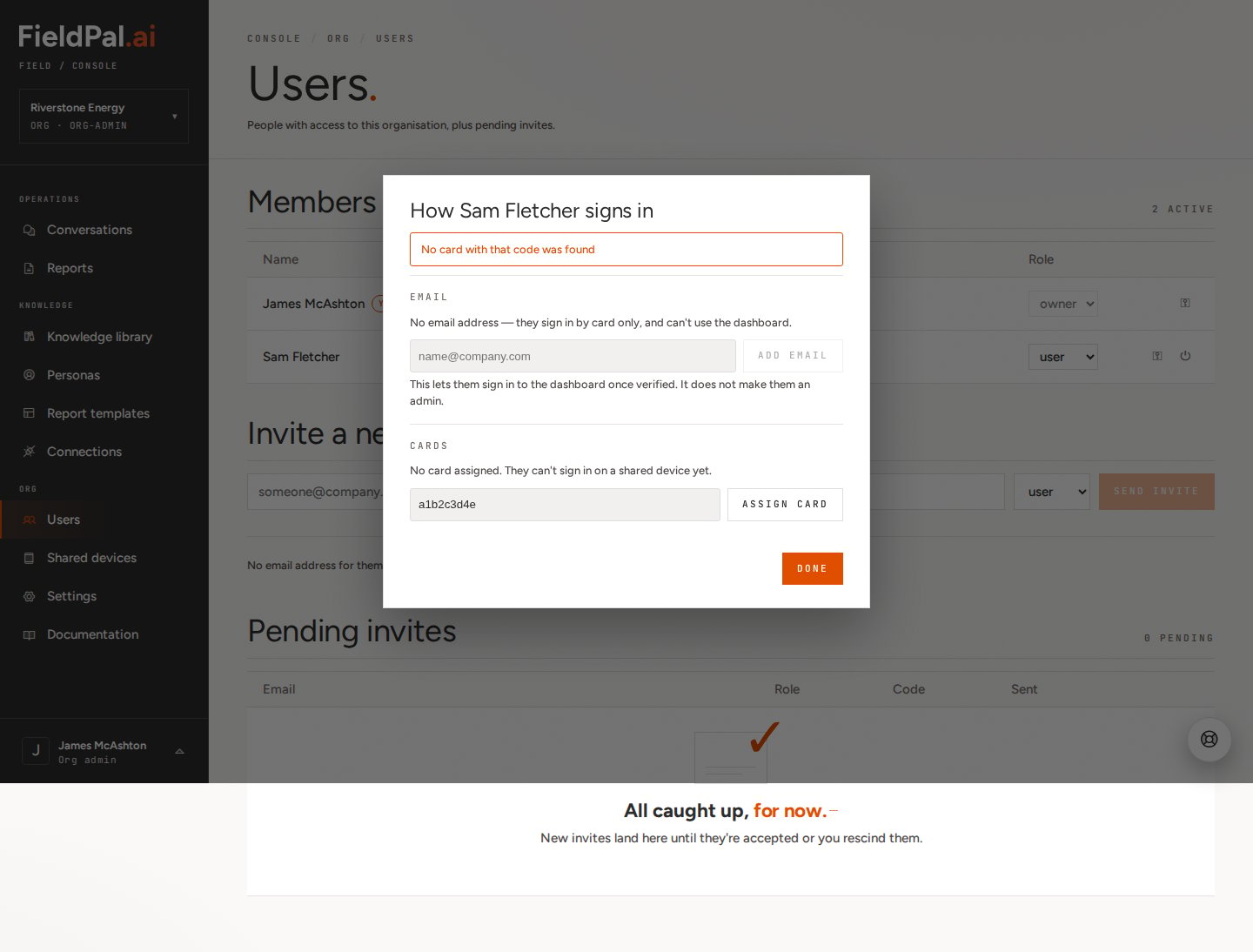1253x952 pixels.
Task: Click the Connections plug icon
Action: pos(29,452)
